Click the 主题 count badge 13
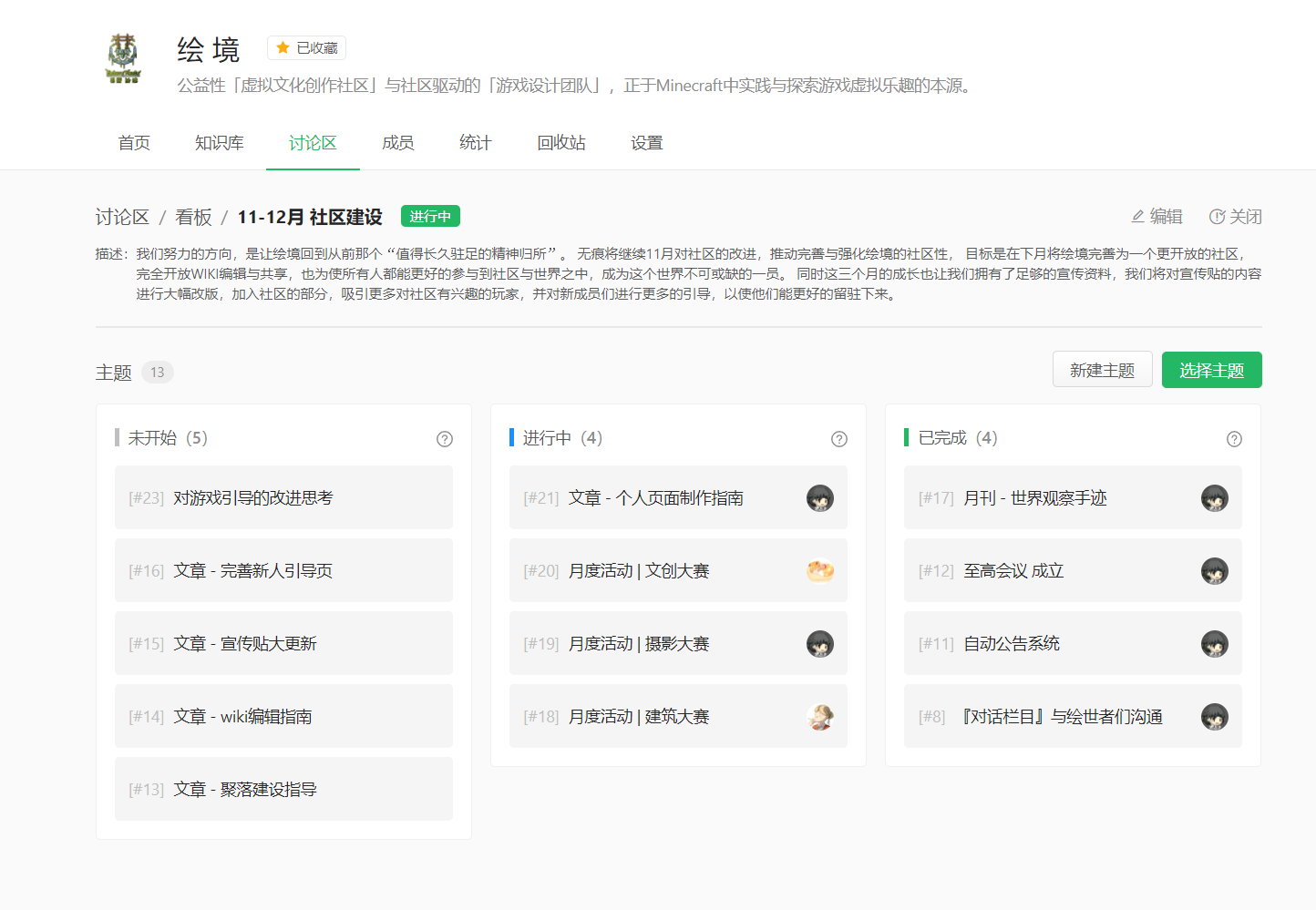 pos(158,372)
